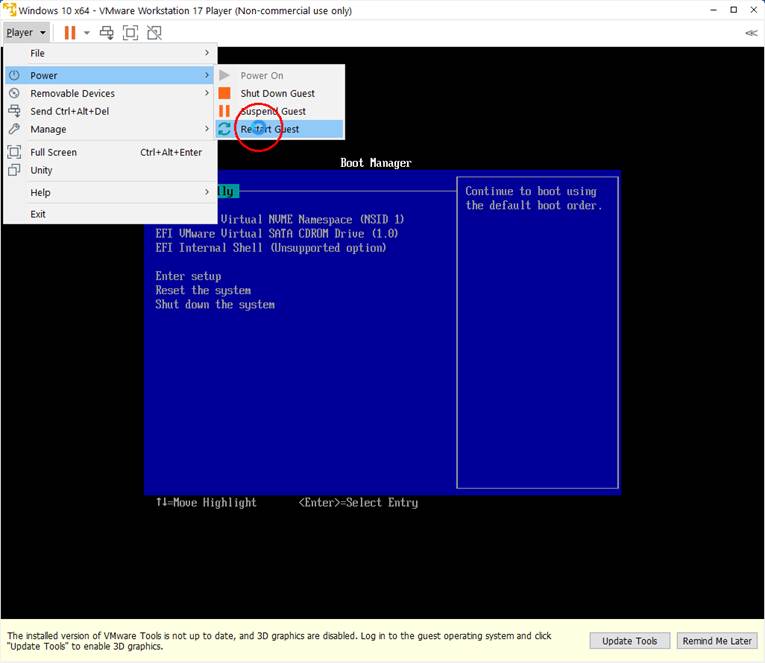Click Send Ctrl+Alt+Del icon in toolbar
765x663 pixels.
pyautogui.click(x=107, y=32)
